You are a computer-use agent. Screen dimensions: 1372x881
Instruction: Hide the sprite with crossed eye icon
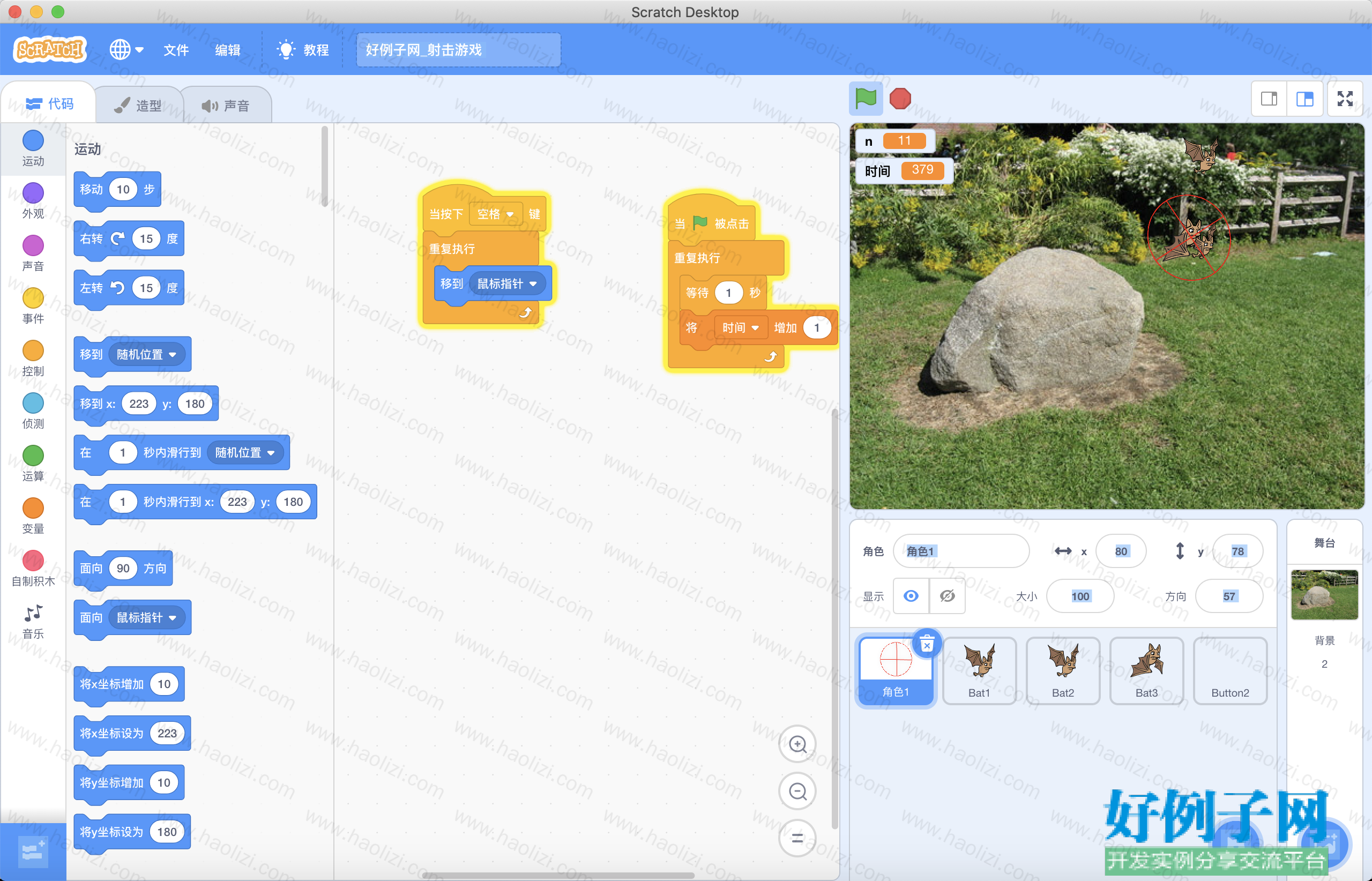coord(948,596)
